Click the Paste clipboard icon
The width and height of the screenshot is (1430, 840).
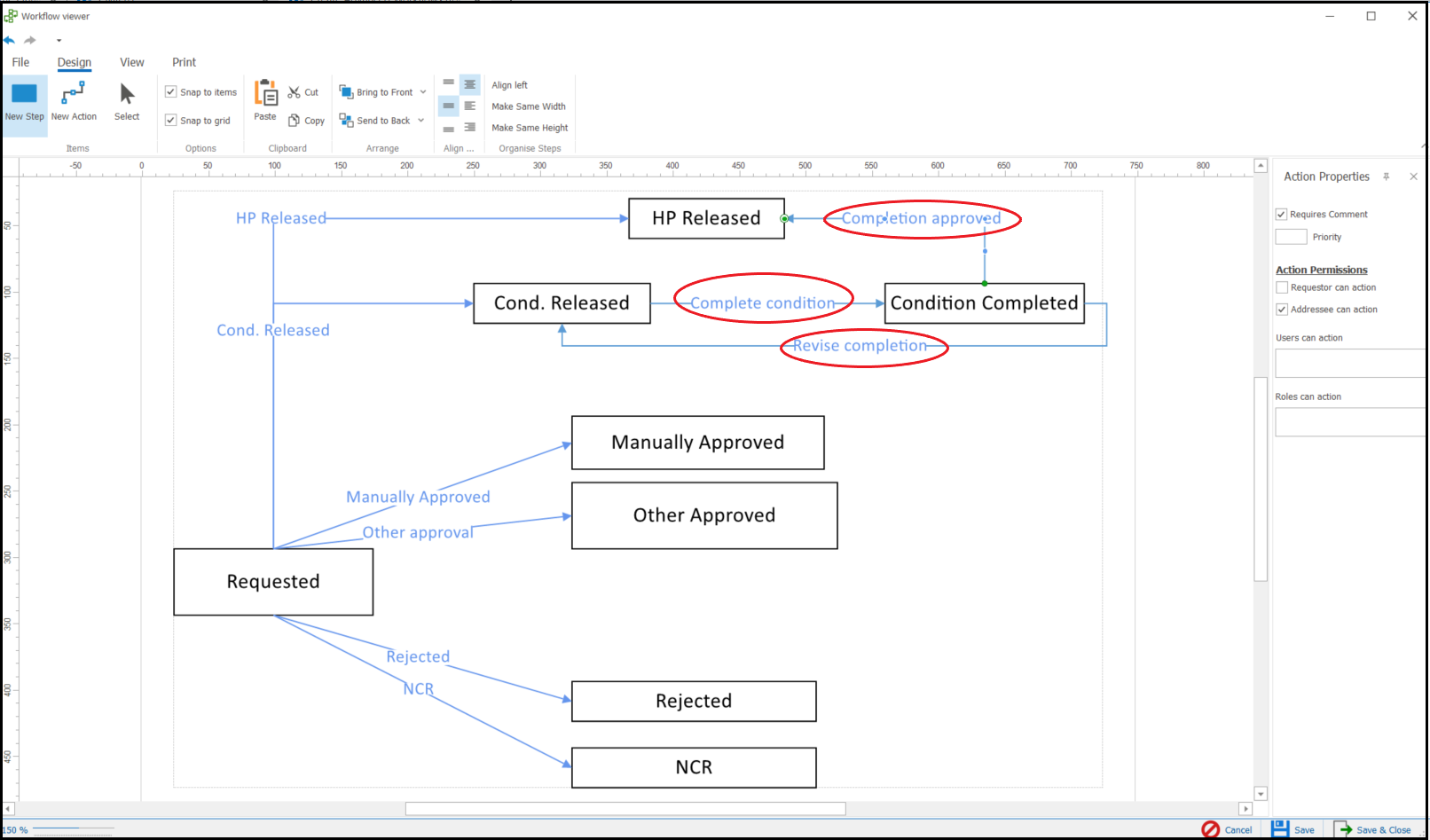[265, 93]
